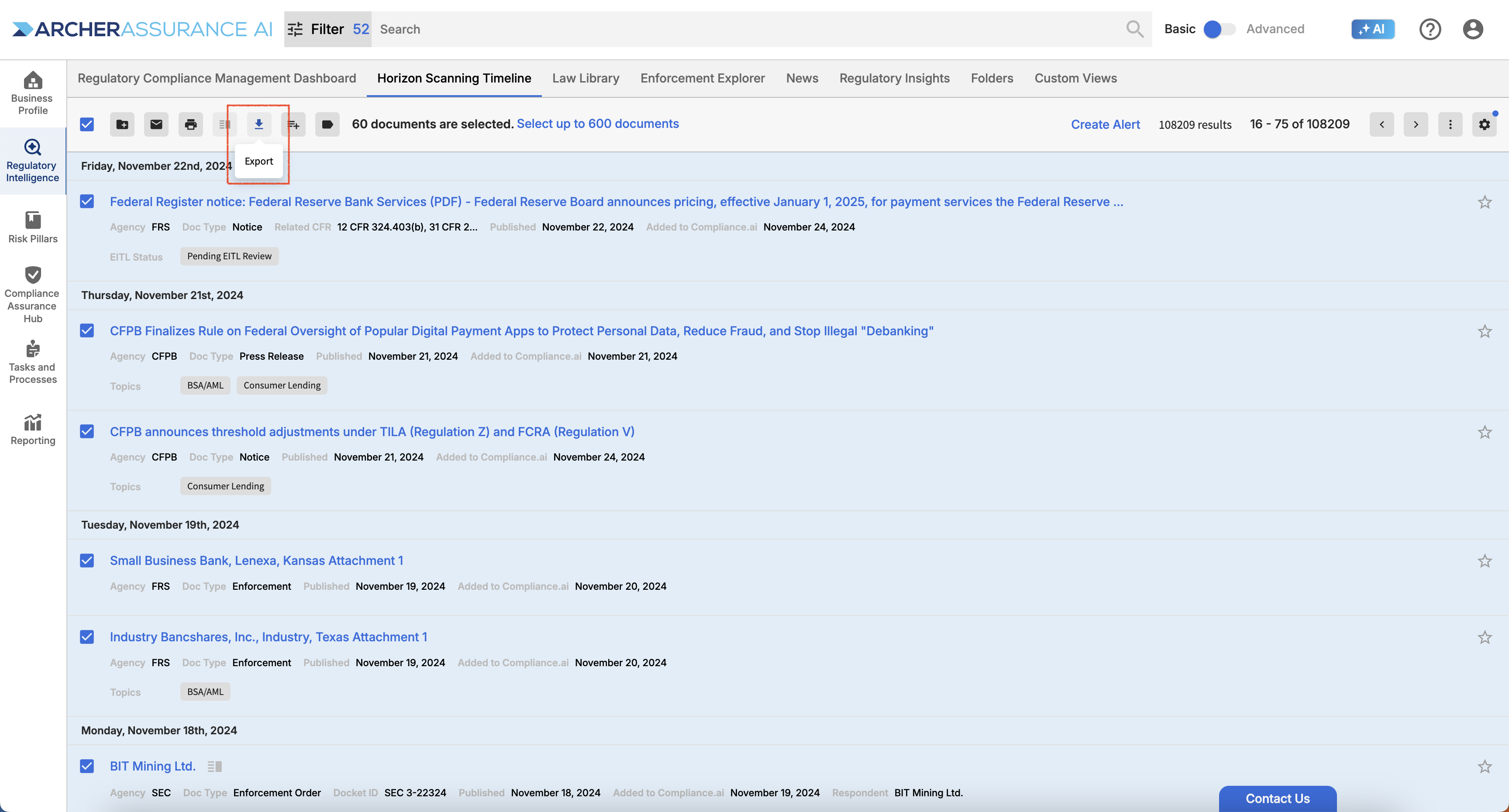Image resolution: width=1509 pixels, height=812 pixels.
Task: Click the add-to-list toolbar icon
Action: (x=293, y=124)
